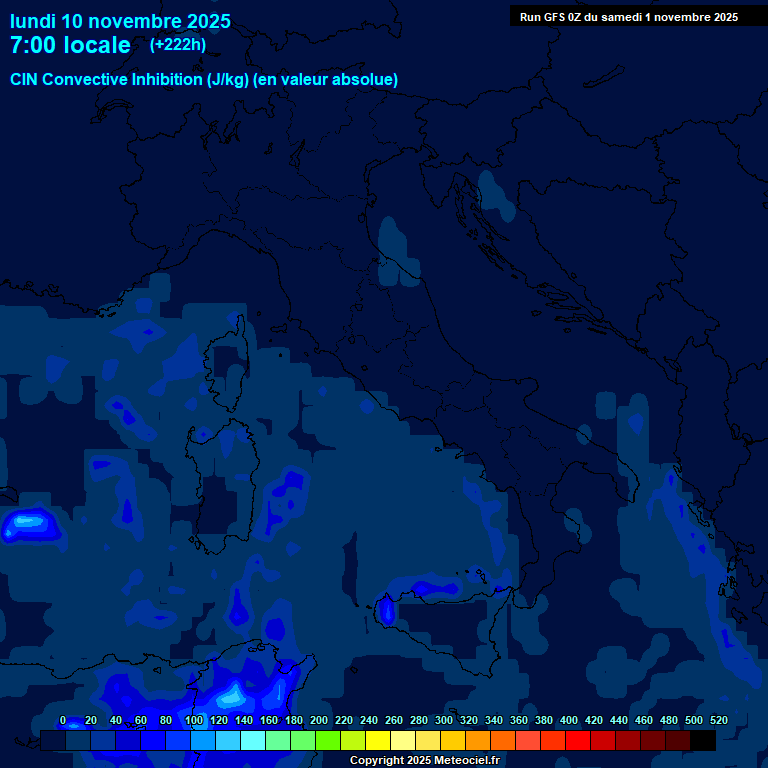Open the 'Copyright 2025 Meteociel.fr' link
768x768 pixels.
coord(424,760)
